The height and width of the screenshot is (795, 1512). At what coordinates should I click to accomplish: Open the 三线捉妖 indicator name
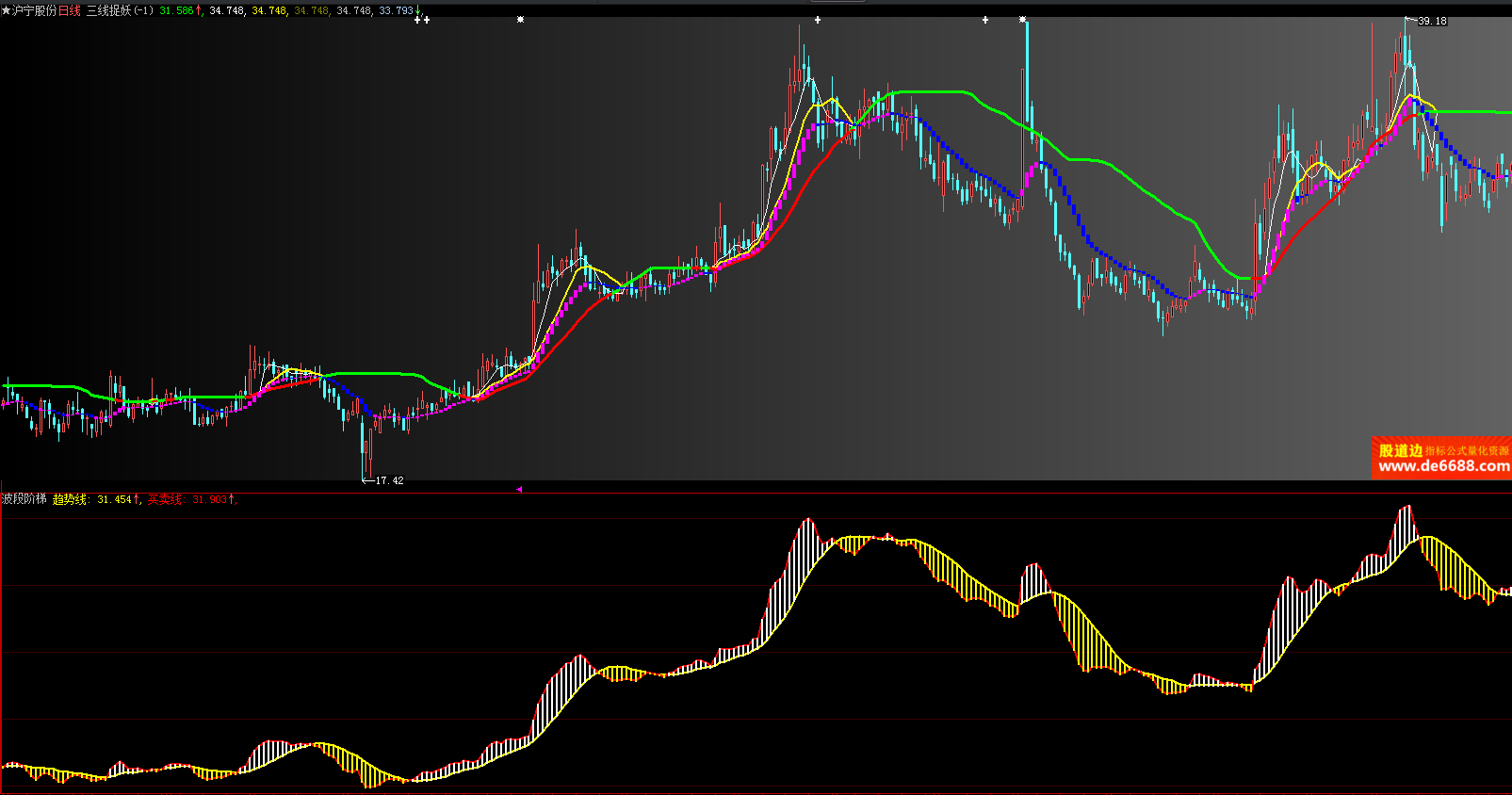pos(108,10)
